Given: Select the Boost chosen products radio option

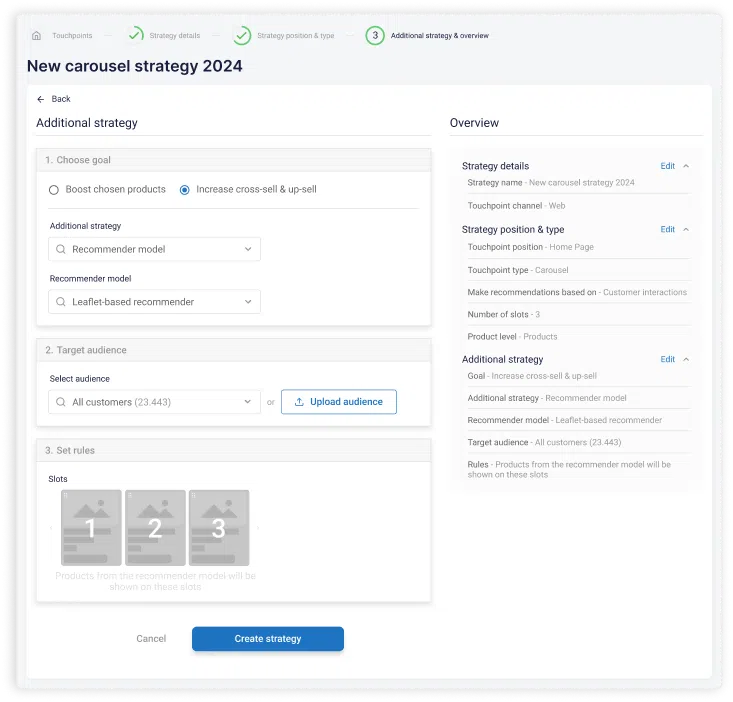Looking at the screenshot, I should point(54,189).
